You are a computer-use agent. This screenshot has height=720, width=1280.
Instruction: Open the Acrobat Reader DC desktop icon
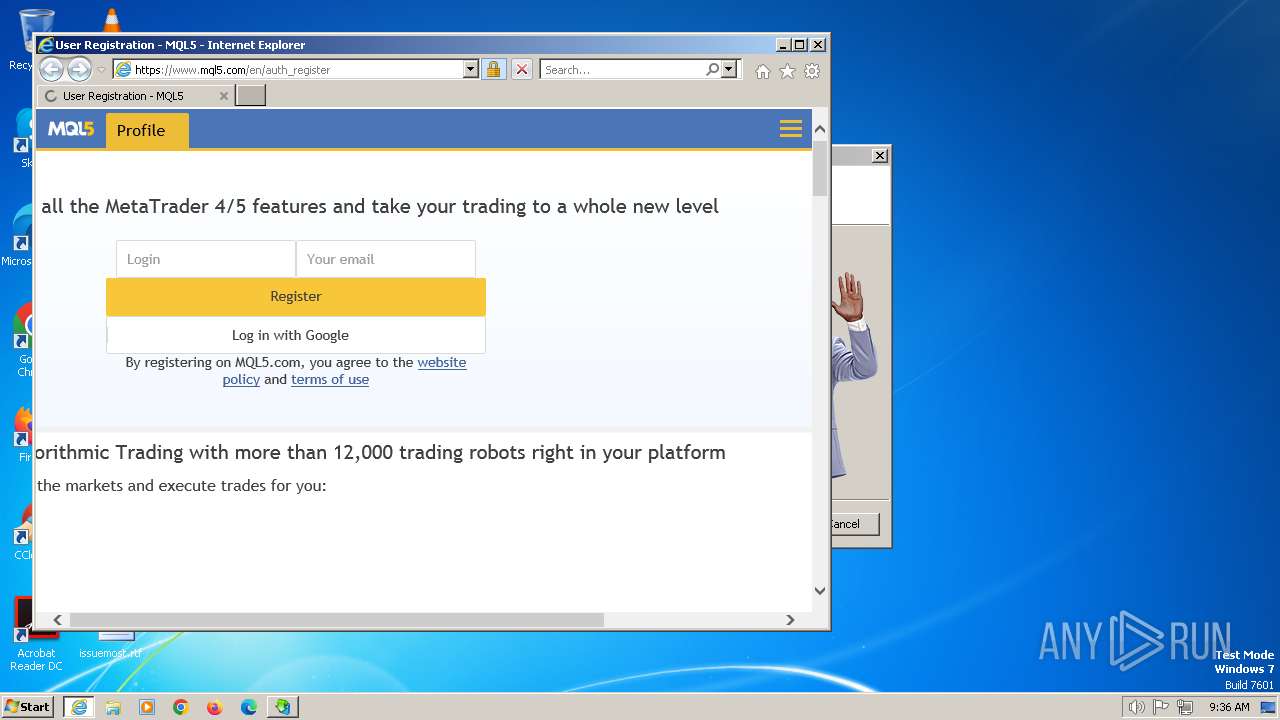coord(36,634)
